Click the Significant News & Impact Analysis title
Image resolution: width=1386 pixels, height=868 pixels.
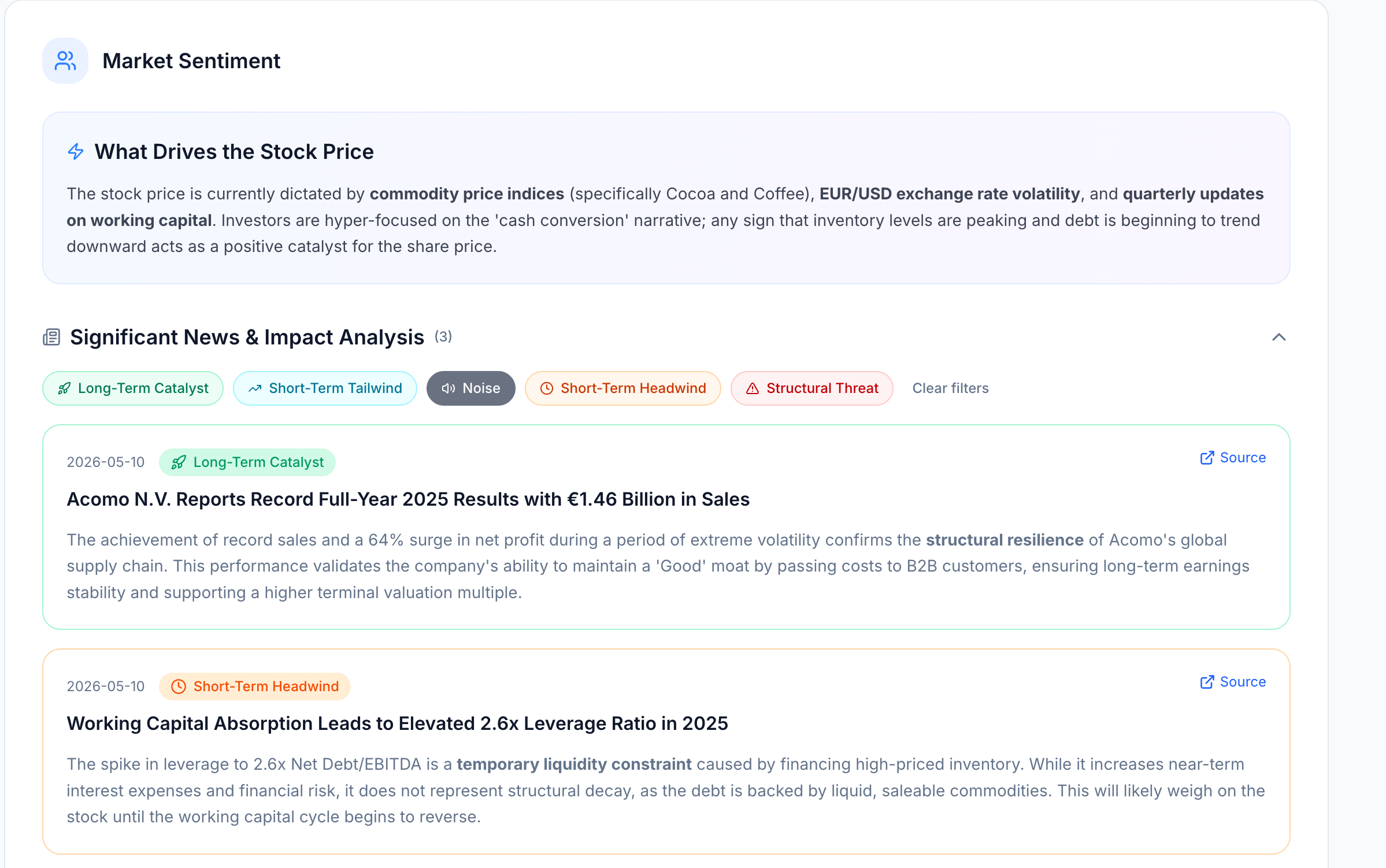[247, 337]
